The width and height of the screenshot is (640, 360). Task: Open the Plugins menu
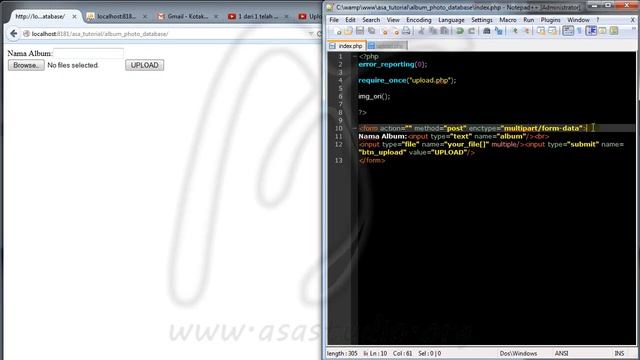[x=551, y=20]
